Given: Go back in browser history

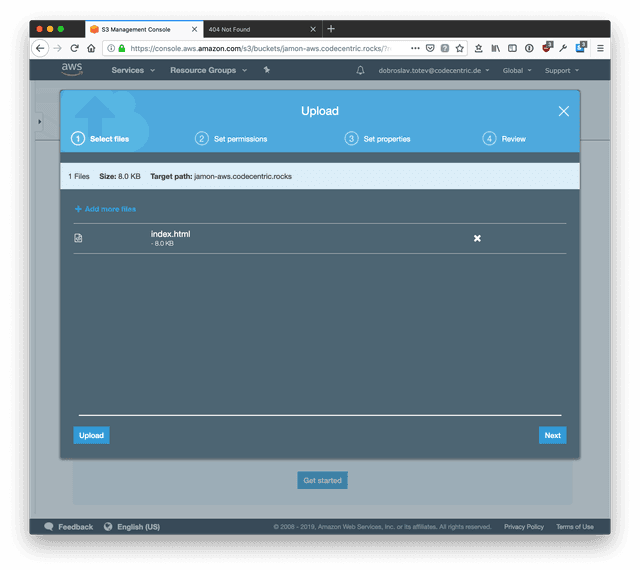Looking at the screenshot, I should click(40, 48).
